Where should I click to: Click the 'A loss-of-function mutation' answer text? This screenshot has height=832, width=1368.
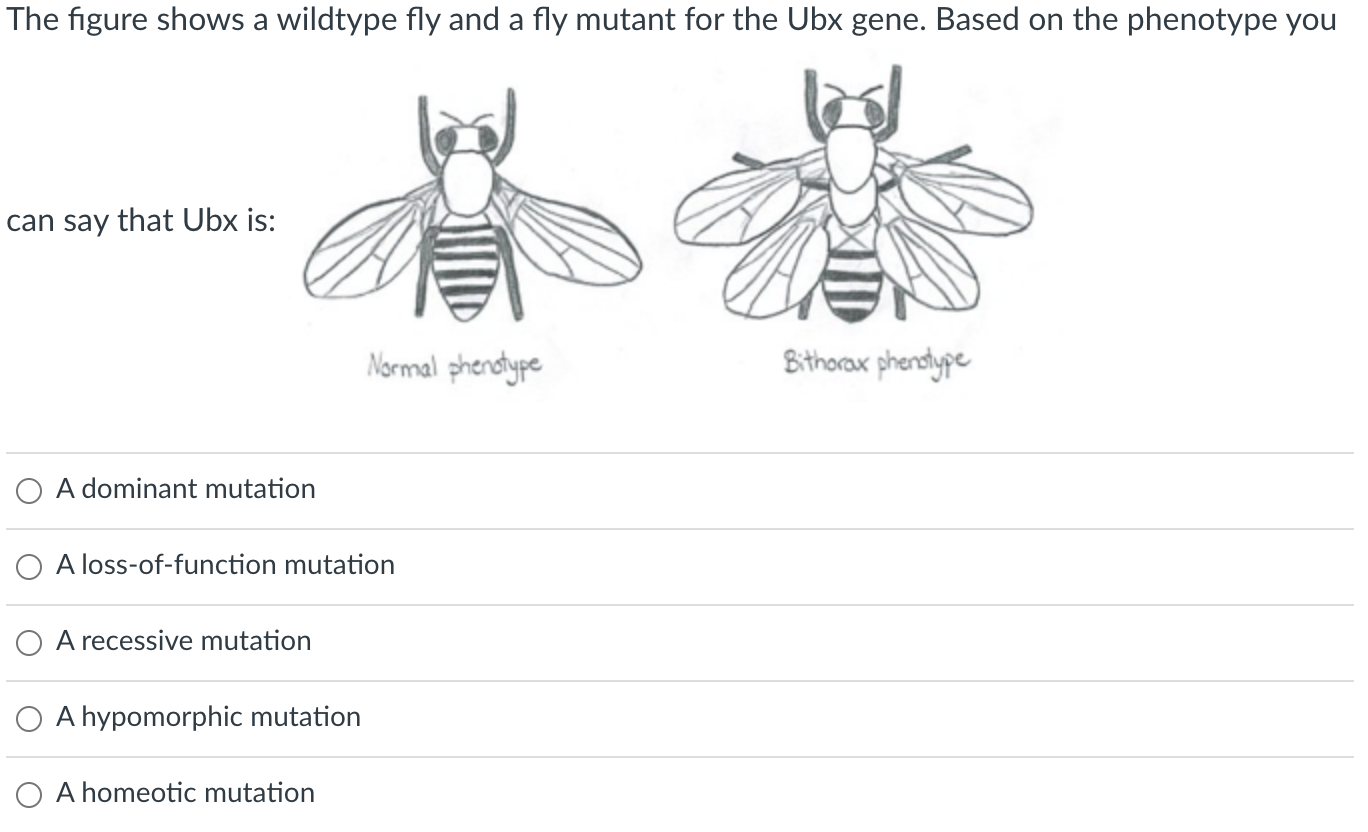click(x=224, y=565)
